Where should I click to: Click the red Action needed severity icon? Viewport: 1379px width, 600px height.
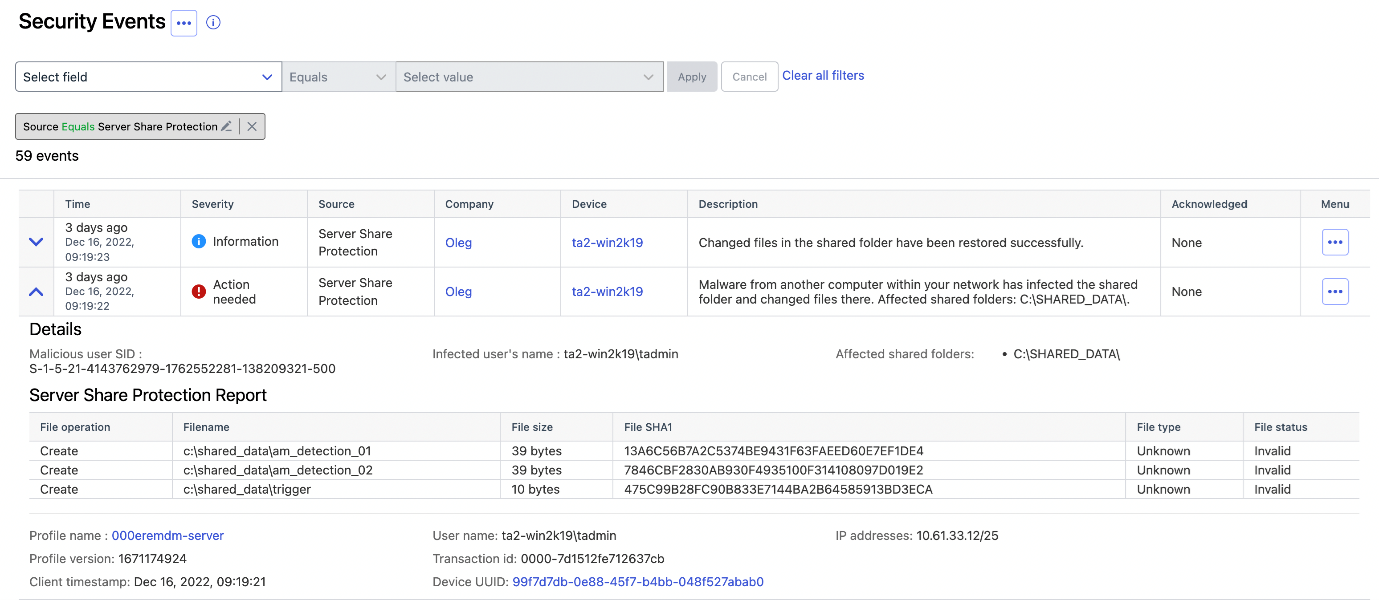198,291
